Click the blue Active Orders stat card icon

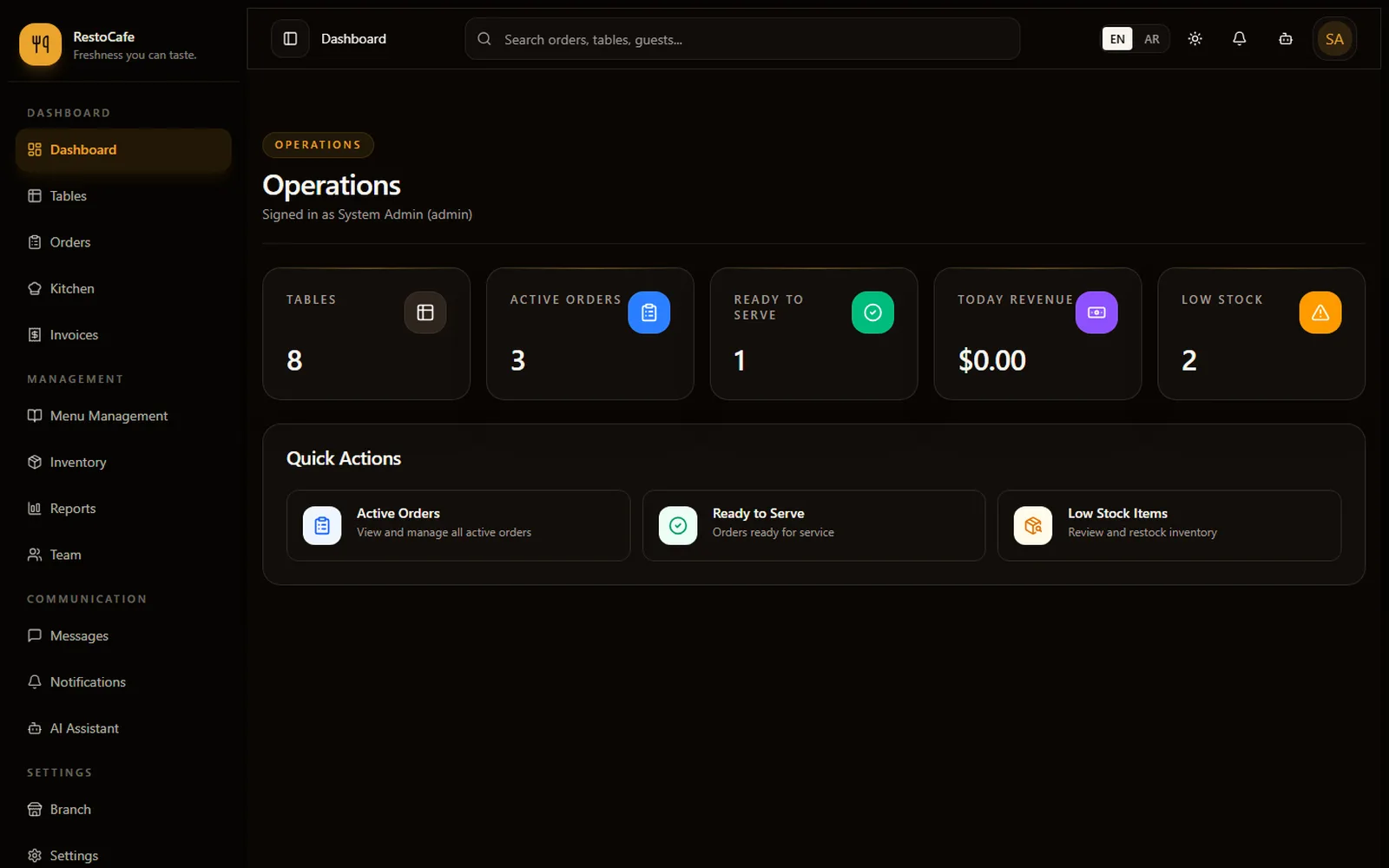[x=649, y=312]
